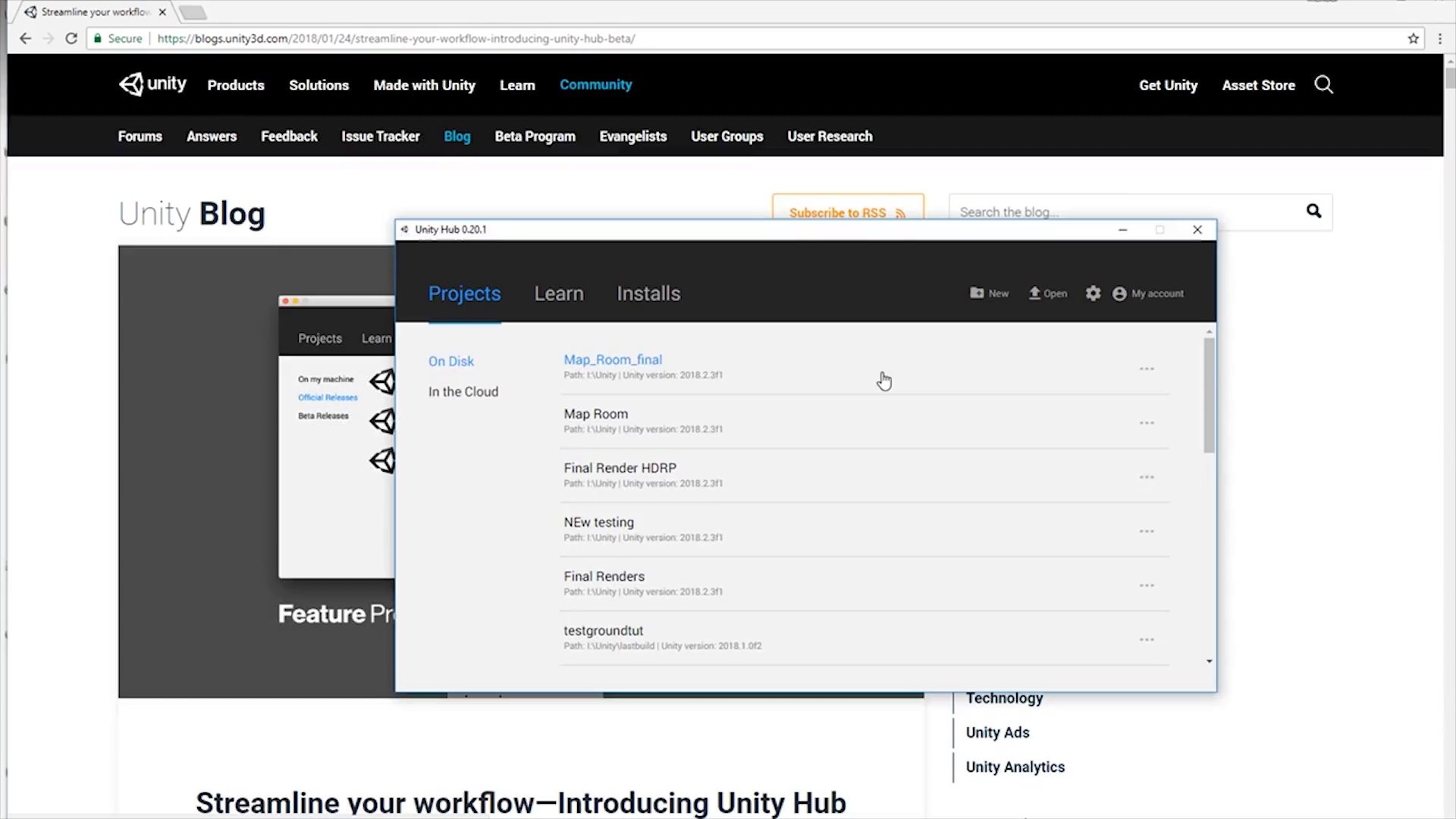Click the My account avatar icon

pos(1119,293)
